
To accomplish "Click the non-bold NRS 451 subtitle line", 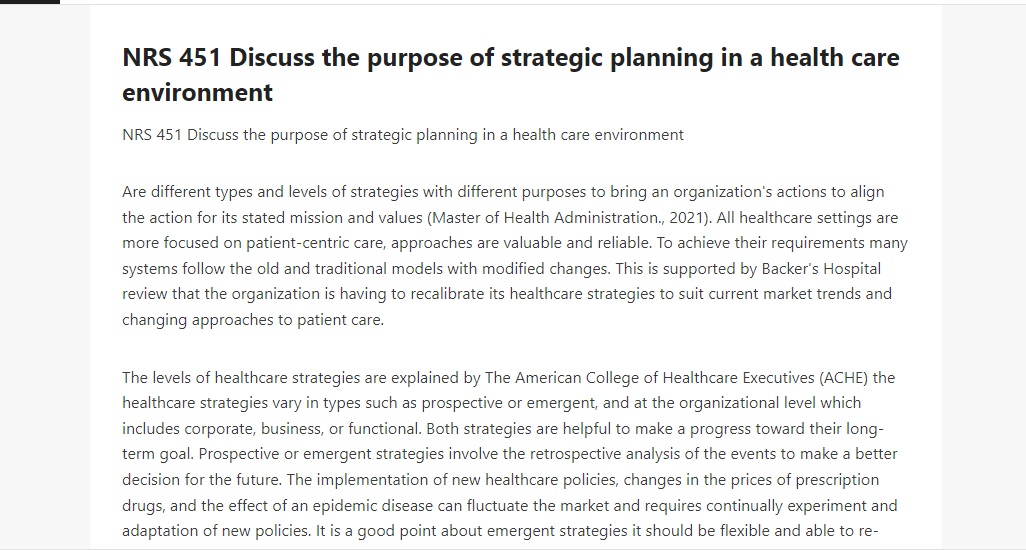I will [x=402, y=135].
